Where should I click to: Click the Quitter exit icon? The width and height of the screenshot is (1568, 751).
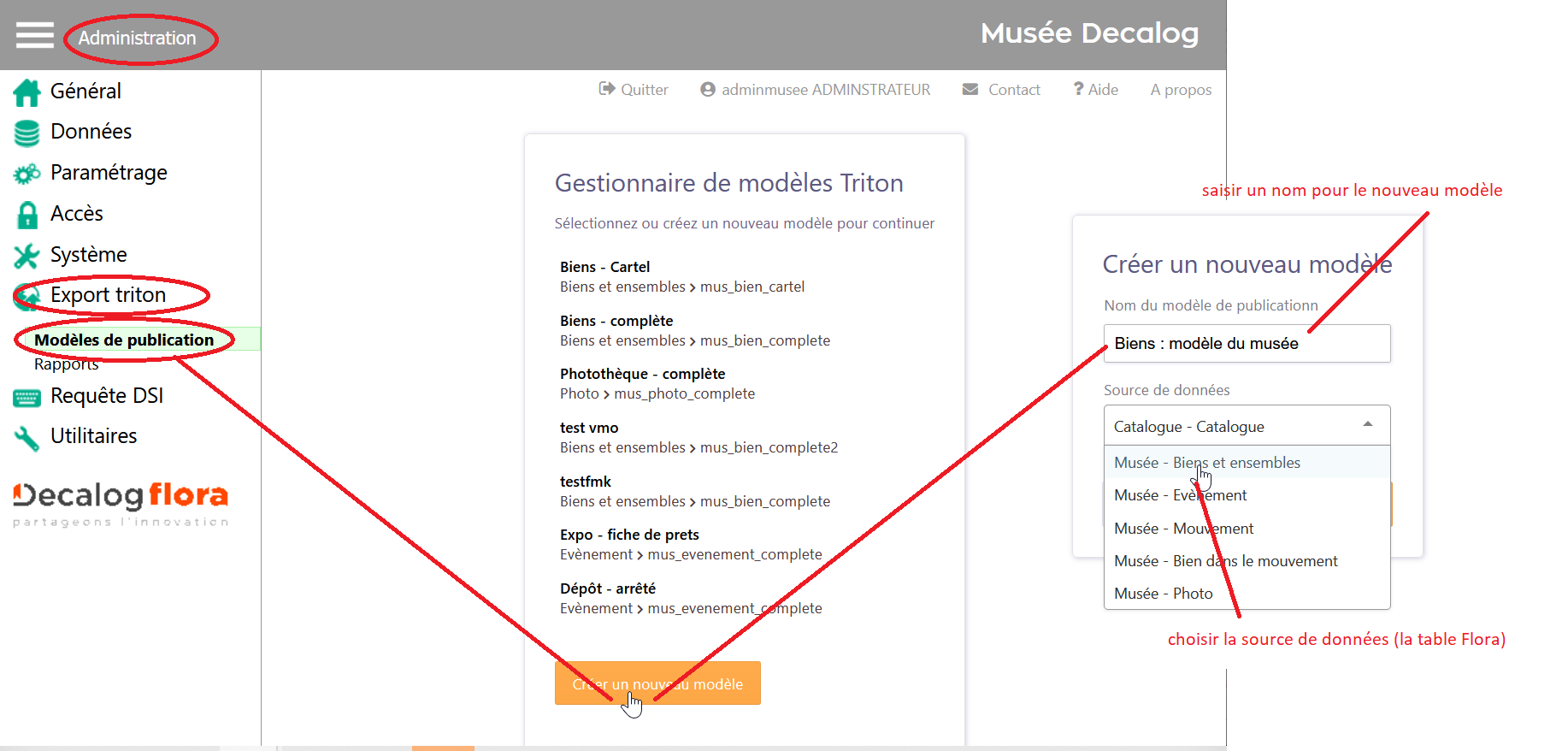tap(607, 88)
